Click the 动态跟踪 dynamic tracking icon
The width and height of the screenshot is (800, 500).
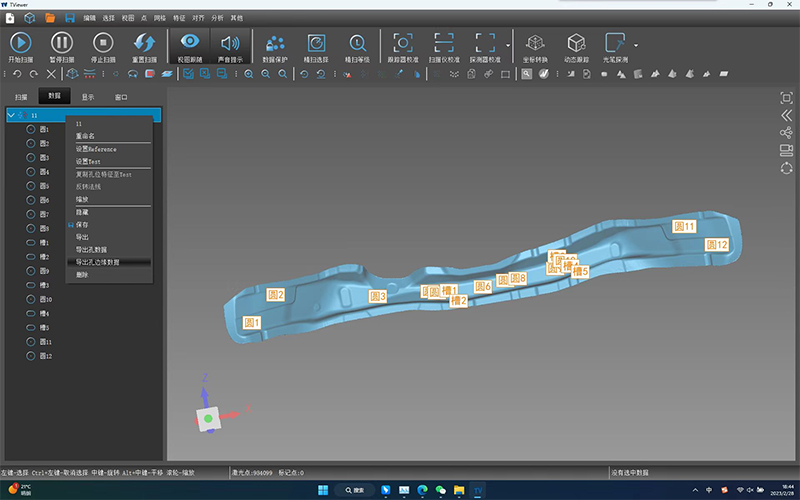[x=576, y=45]
